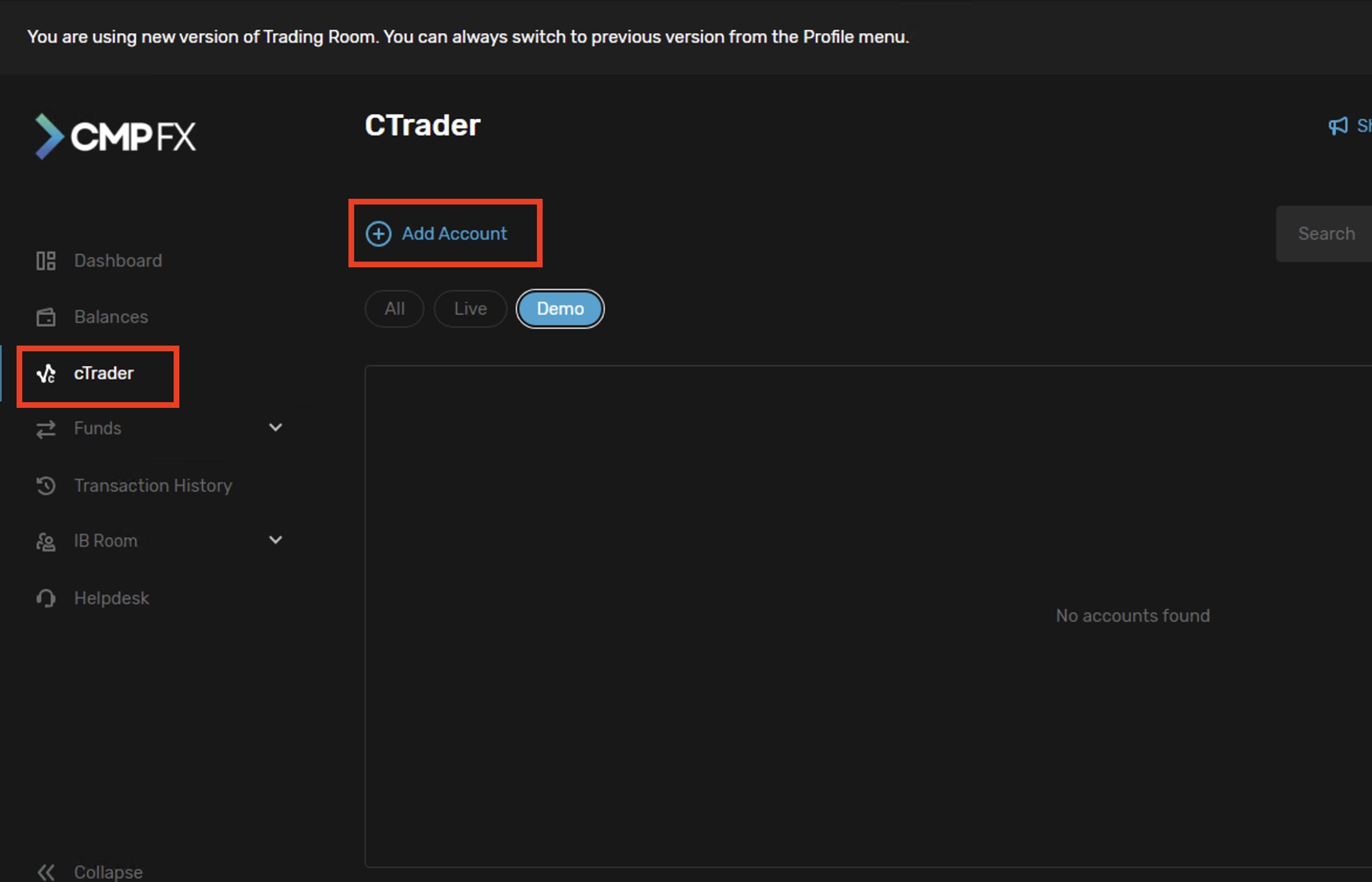Image resolution: width=1372 pixels, height=882 pixels.
Task: Open Transaction History page
Action: click(153, 486)
